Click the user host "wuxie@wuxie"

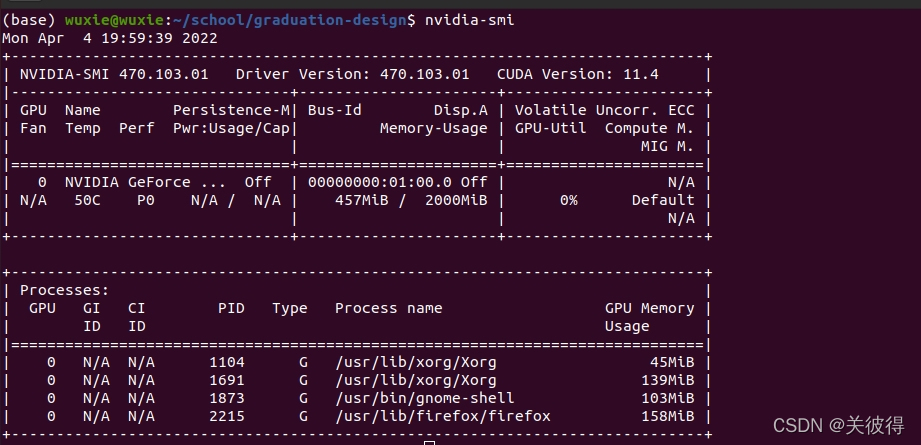coord(115,21)
